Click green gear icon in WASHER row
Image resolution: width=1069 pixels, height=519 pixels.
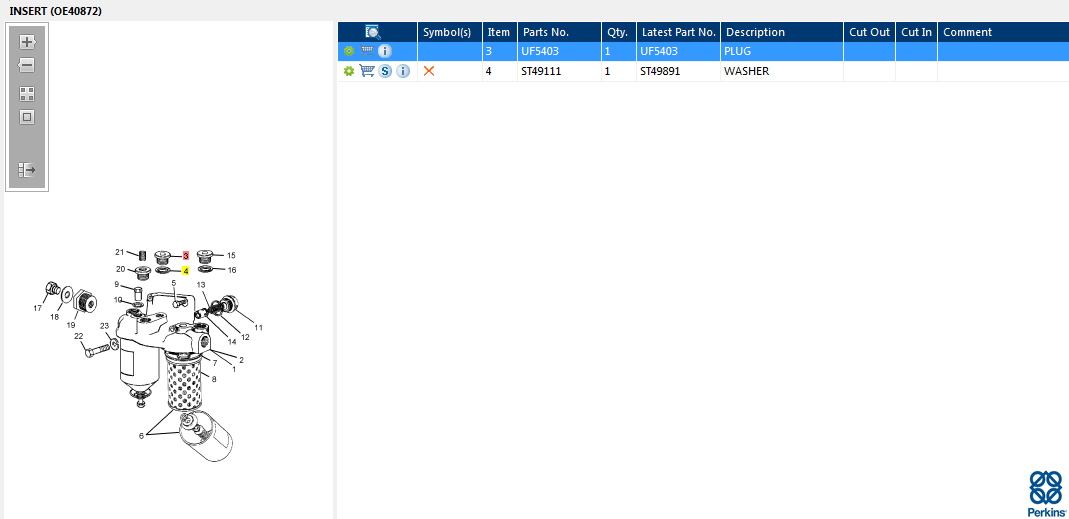pyautogui.click(x=349, y=71)
